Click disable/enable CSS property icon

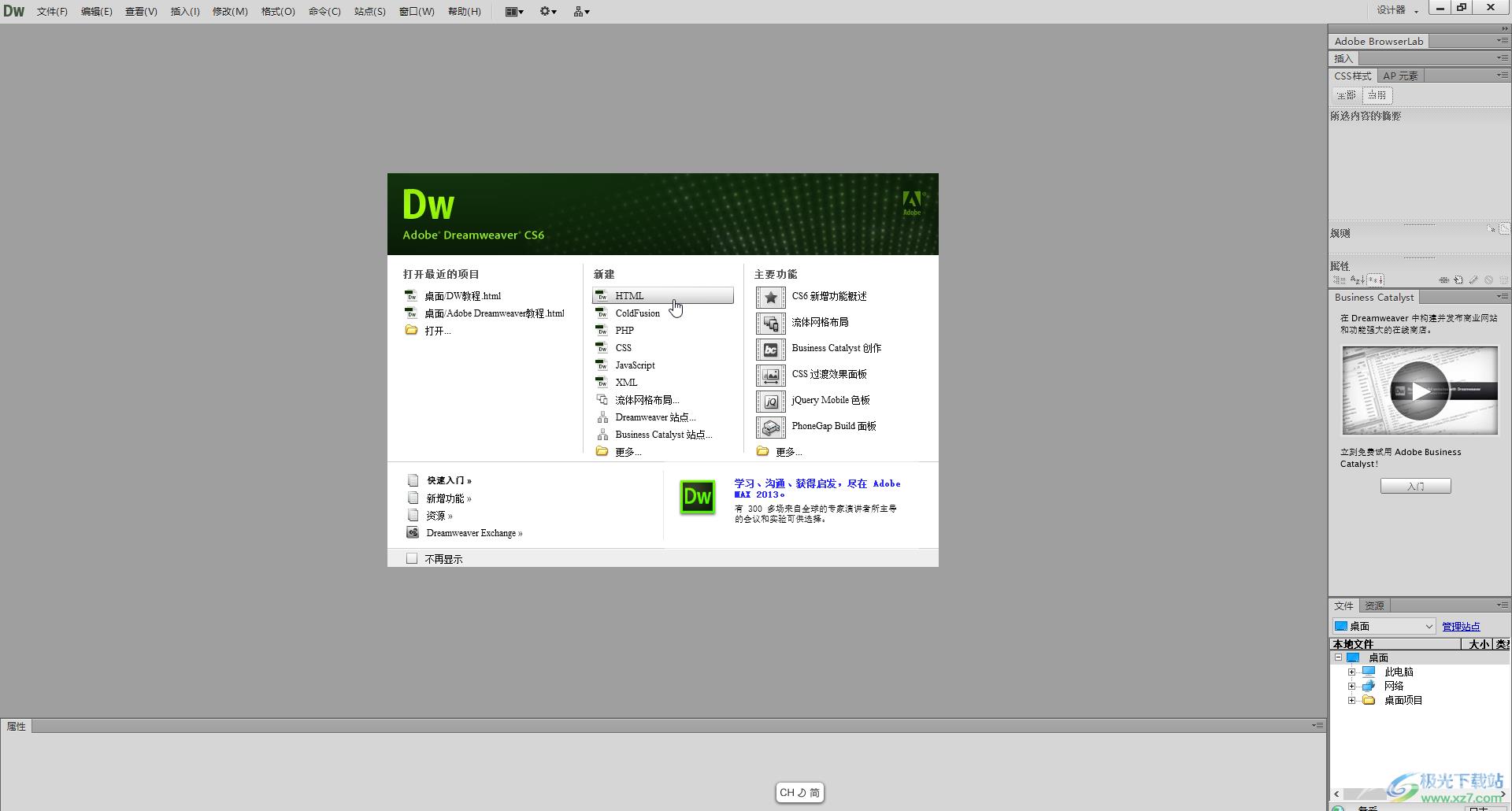[1488, 280]
